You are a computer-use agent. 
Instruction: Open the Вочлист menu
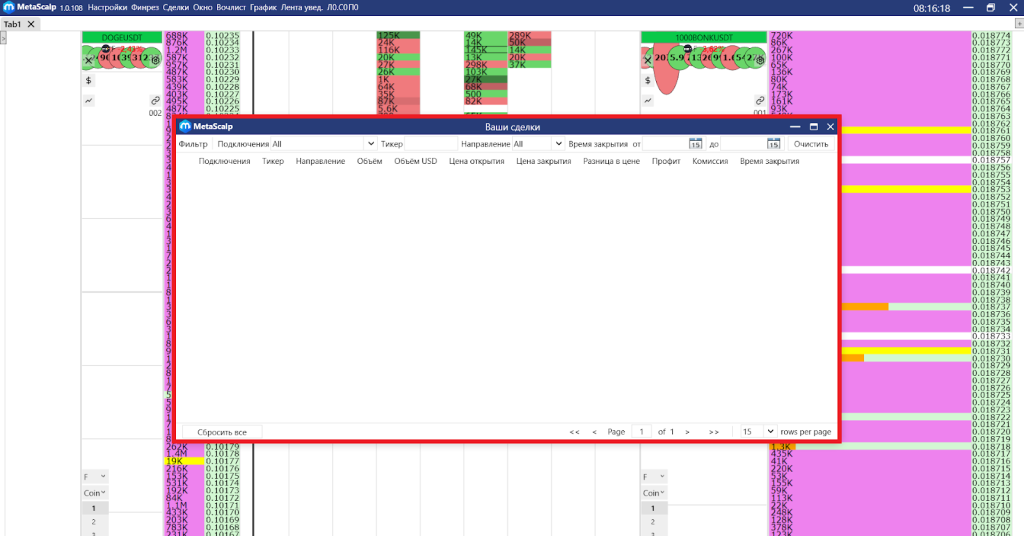pos(231,8)
